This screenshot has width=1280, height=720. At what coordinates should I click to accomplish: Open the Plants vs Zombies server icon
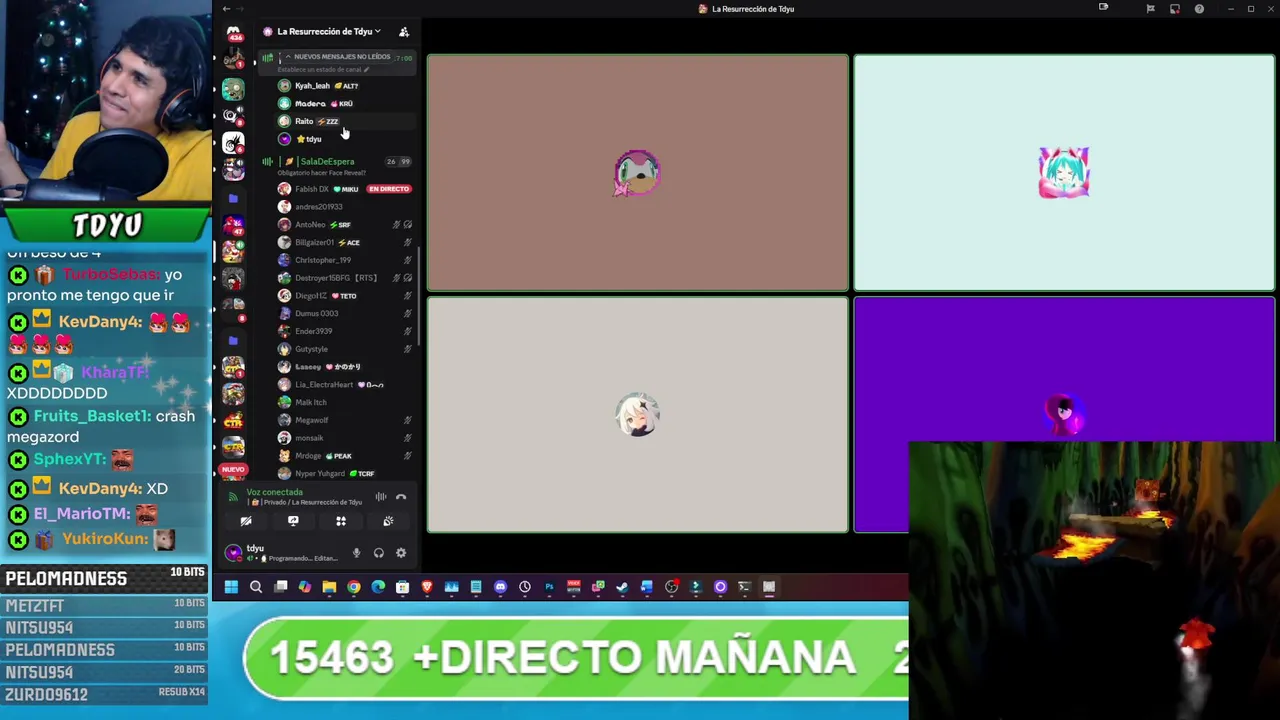tap(233, 89)
